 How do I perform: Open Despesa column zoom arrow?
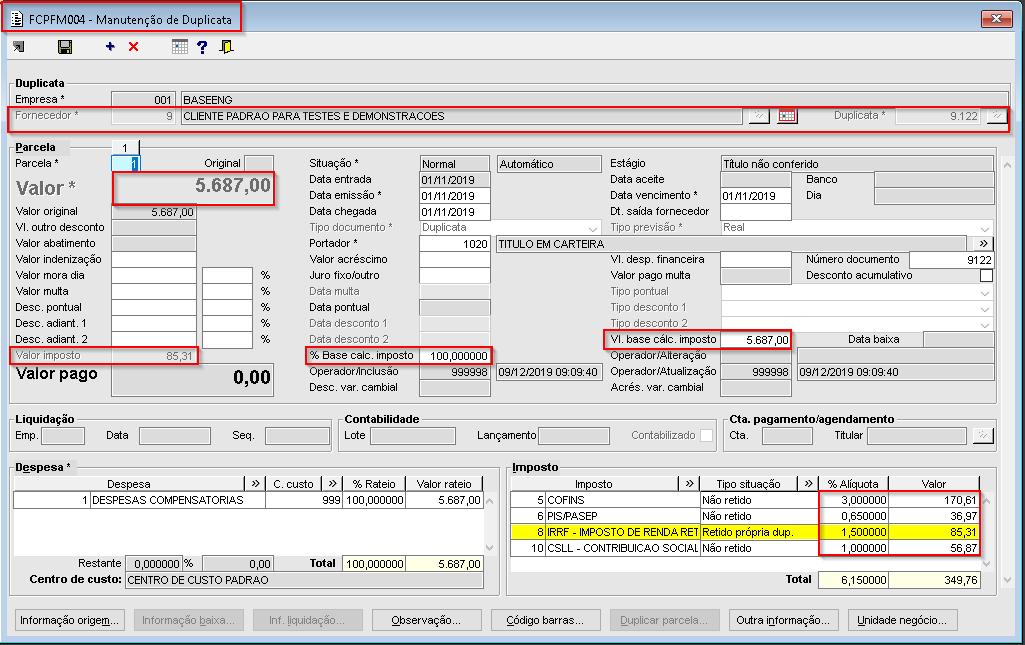255,484
